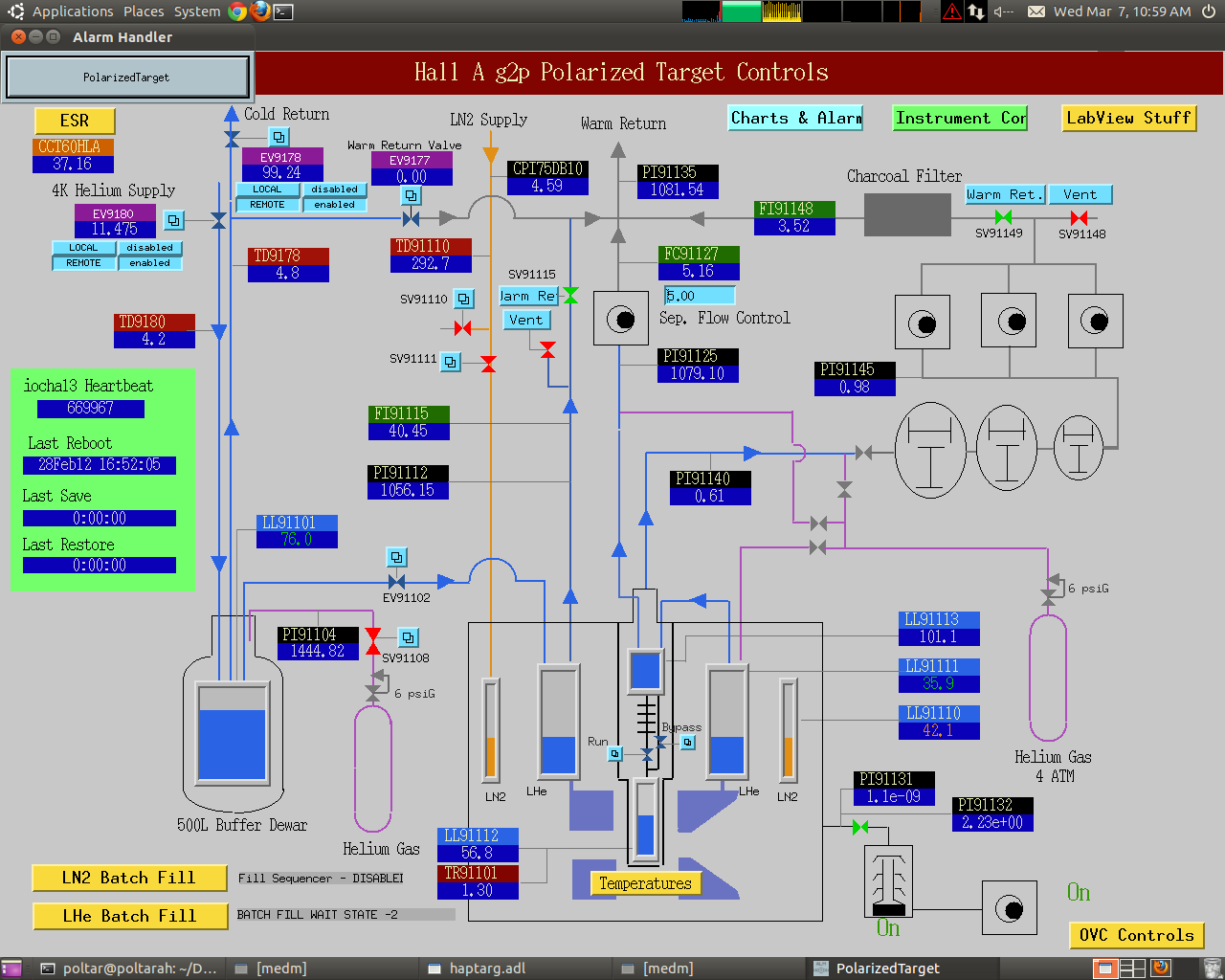Switch to poltar@poltarah terminal taskbar window
Screen dimensions: 1225x980
tap(129, 969)
